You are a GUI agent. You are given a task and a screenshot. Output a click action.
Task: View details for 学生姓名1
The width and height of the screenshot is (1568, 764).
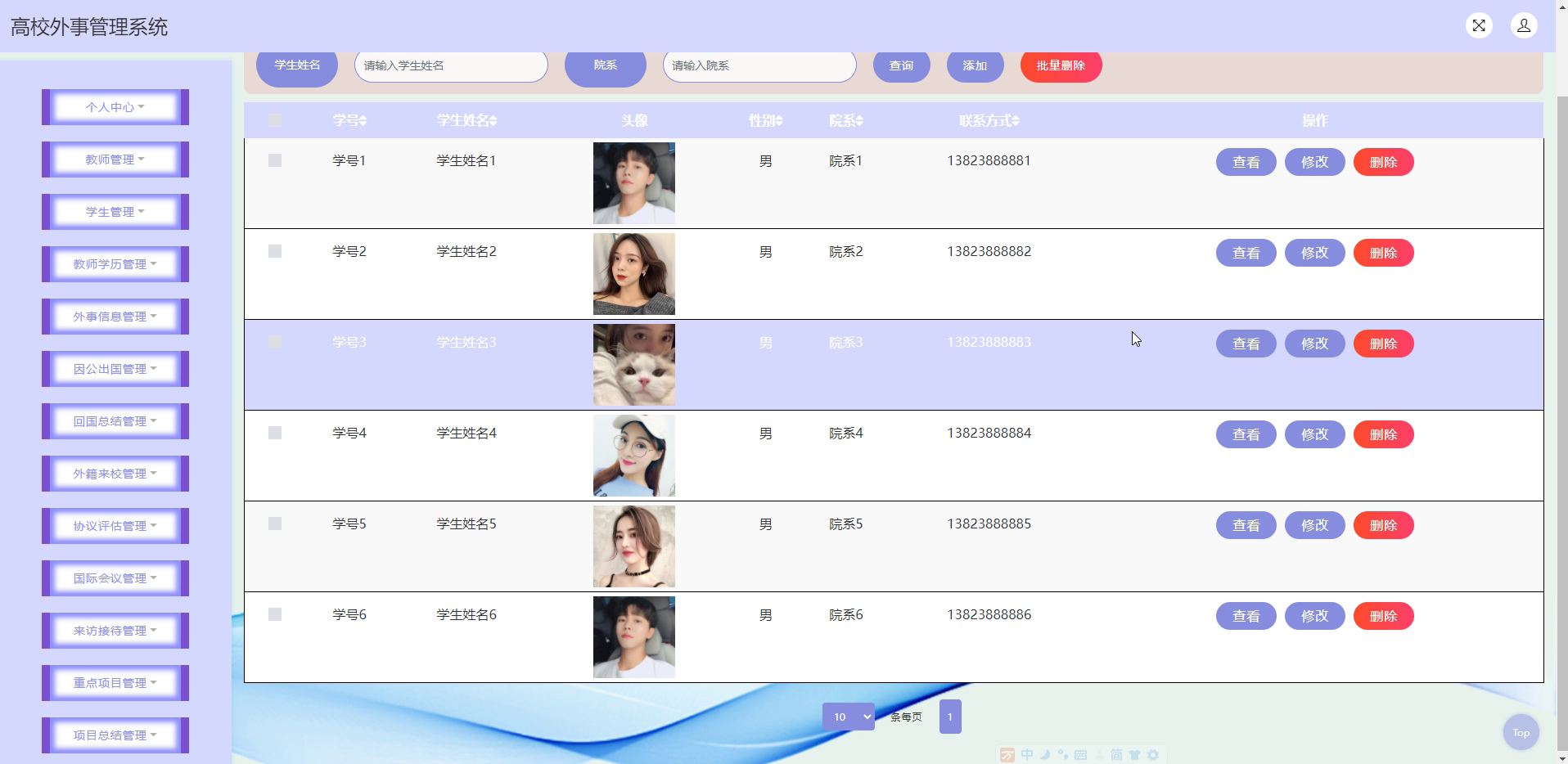click(x=1246, y=162)
